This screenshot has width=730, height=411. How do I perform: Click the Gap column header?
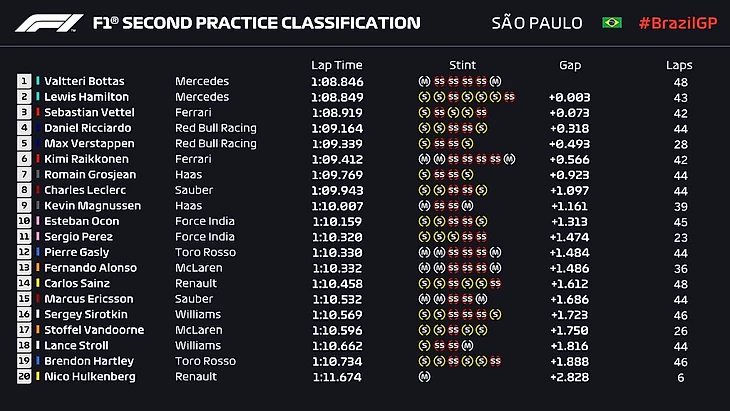tap(570, 65)
